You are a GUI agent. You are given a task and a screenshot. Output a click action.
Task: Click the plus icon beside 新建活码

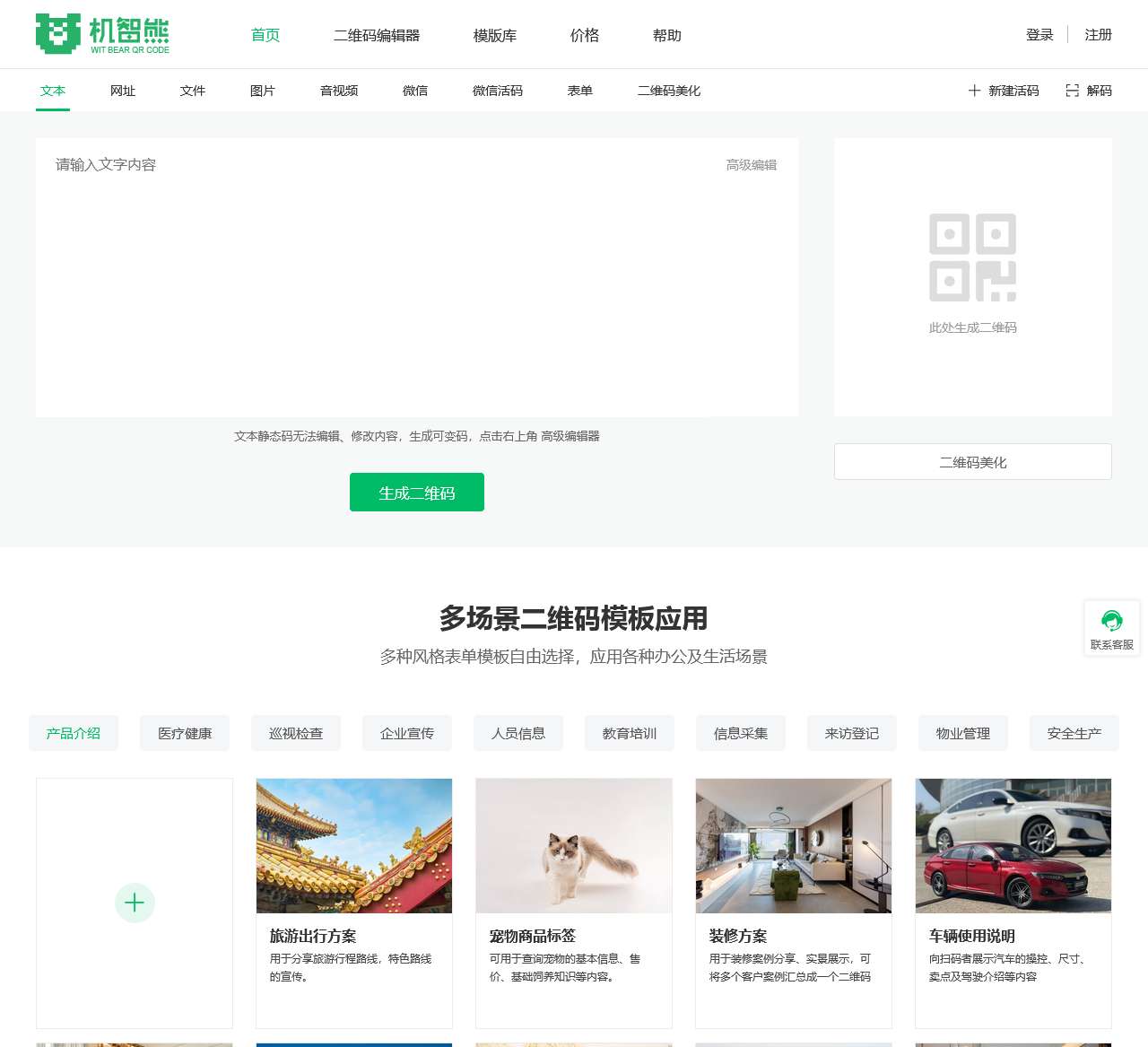pos(974,91)
